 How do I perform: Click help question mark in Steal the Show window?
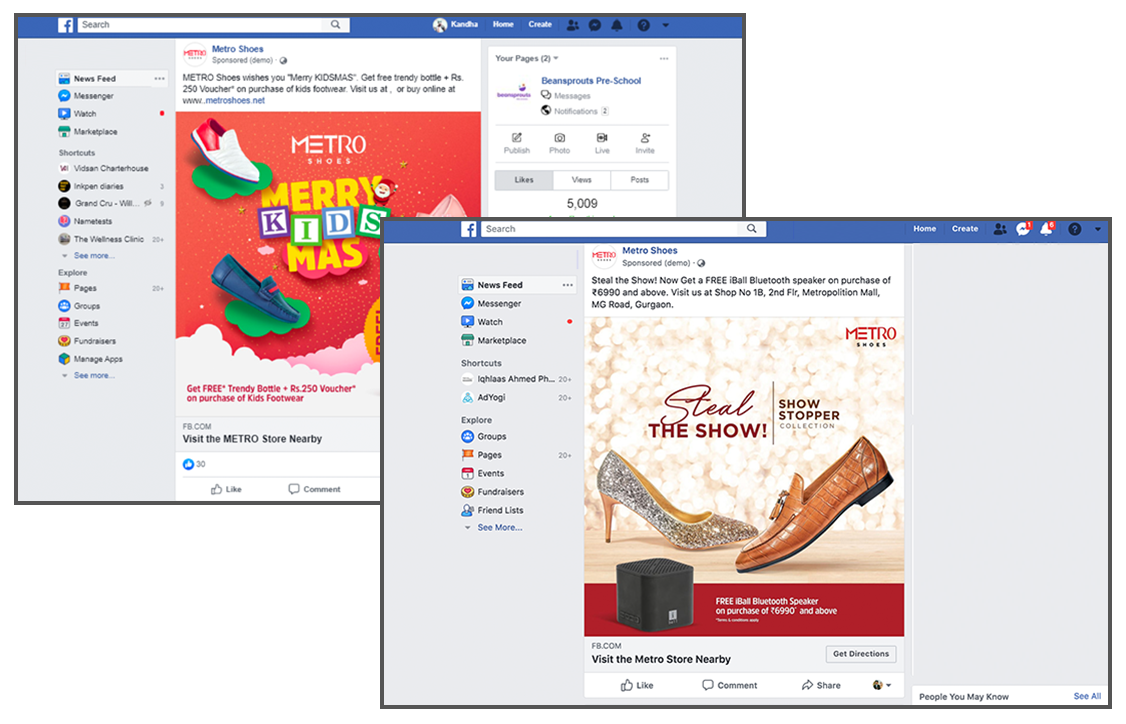[1074, 229]
